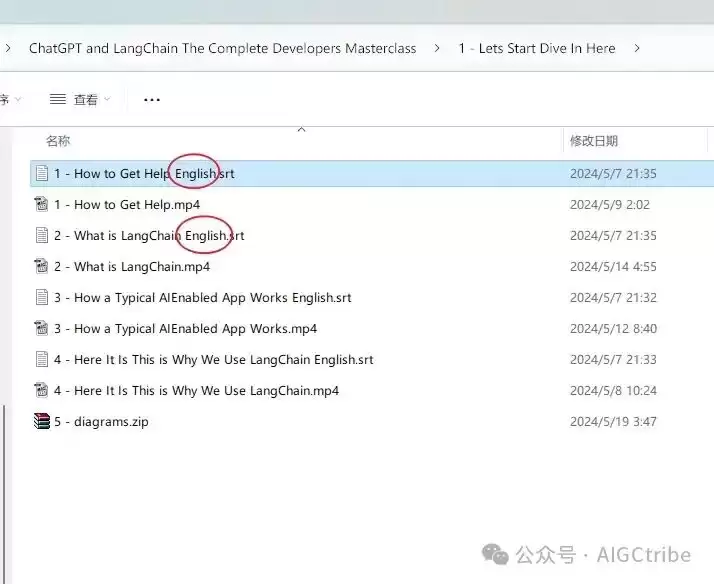Image resolution: width=714 pixels, height=584 pixels.
Task: Expand chevron after Masterclass breadcrumb
Action: 437,48
